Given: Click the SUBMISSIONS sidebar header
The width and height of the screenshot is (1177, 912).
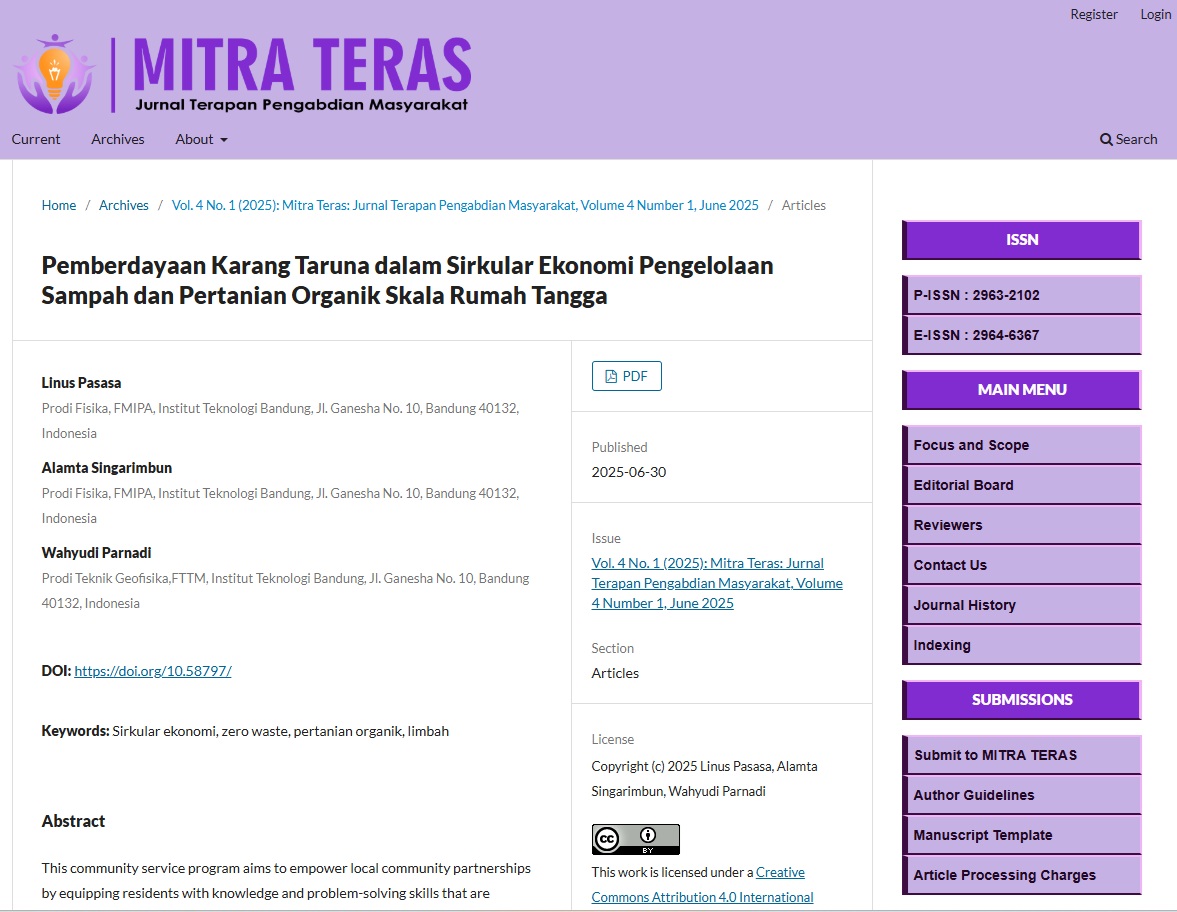Looking at the screenshot, I should 1022,700.
